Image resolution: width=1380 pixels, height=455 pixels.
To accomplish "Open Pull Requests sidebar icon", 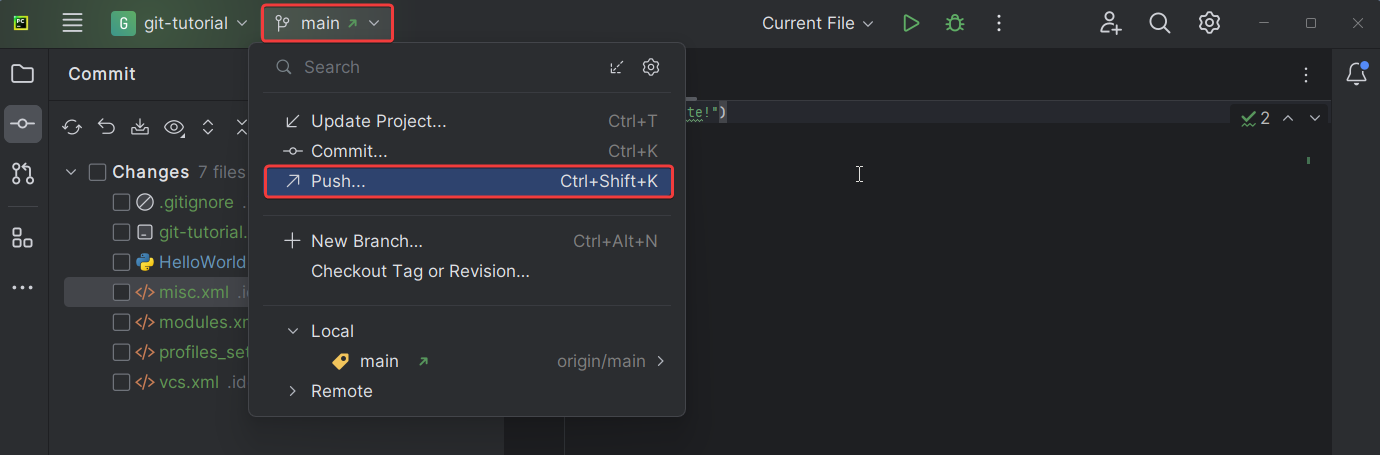I will point(23,174).
